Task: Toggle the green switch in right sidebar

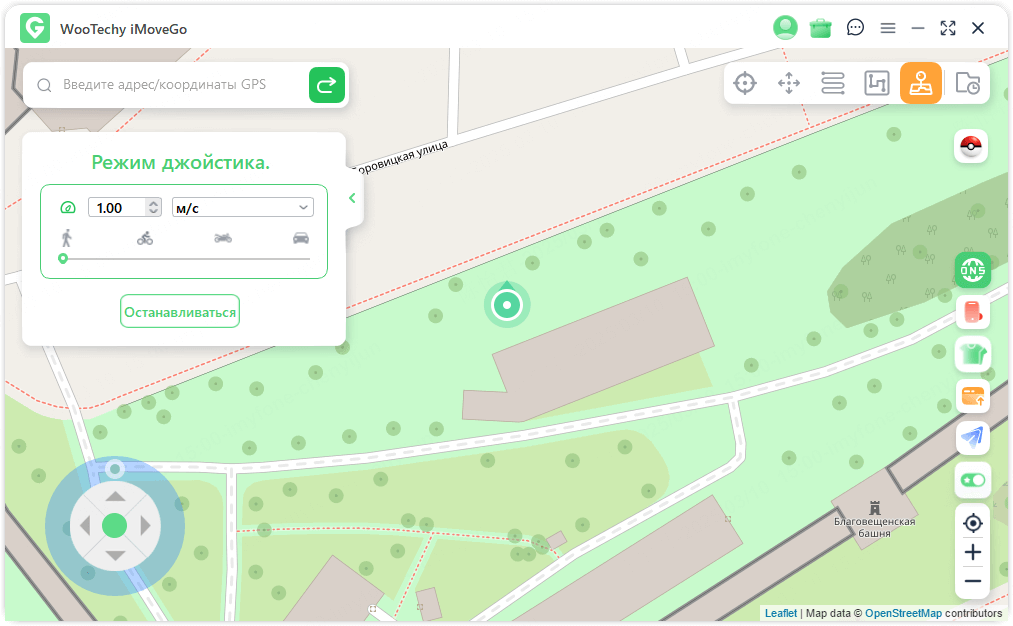Action: 972,480
